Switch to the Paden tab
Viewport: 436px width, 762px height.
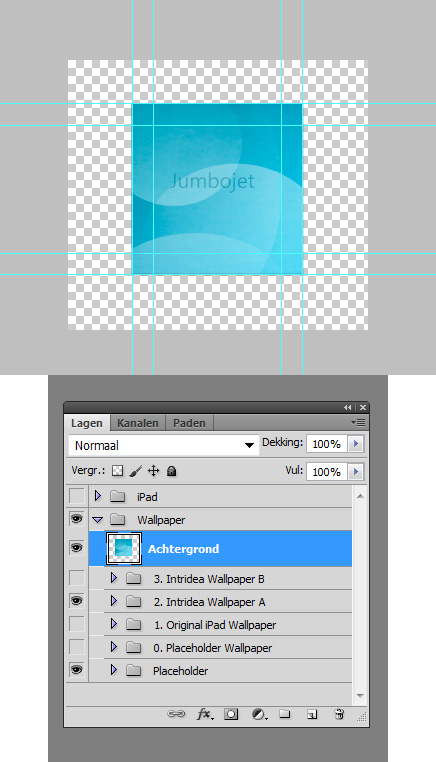[189, 423]
